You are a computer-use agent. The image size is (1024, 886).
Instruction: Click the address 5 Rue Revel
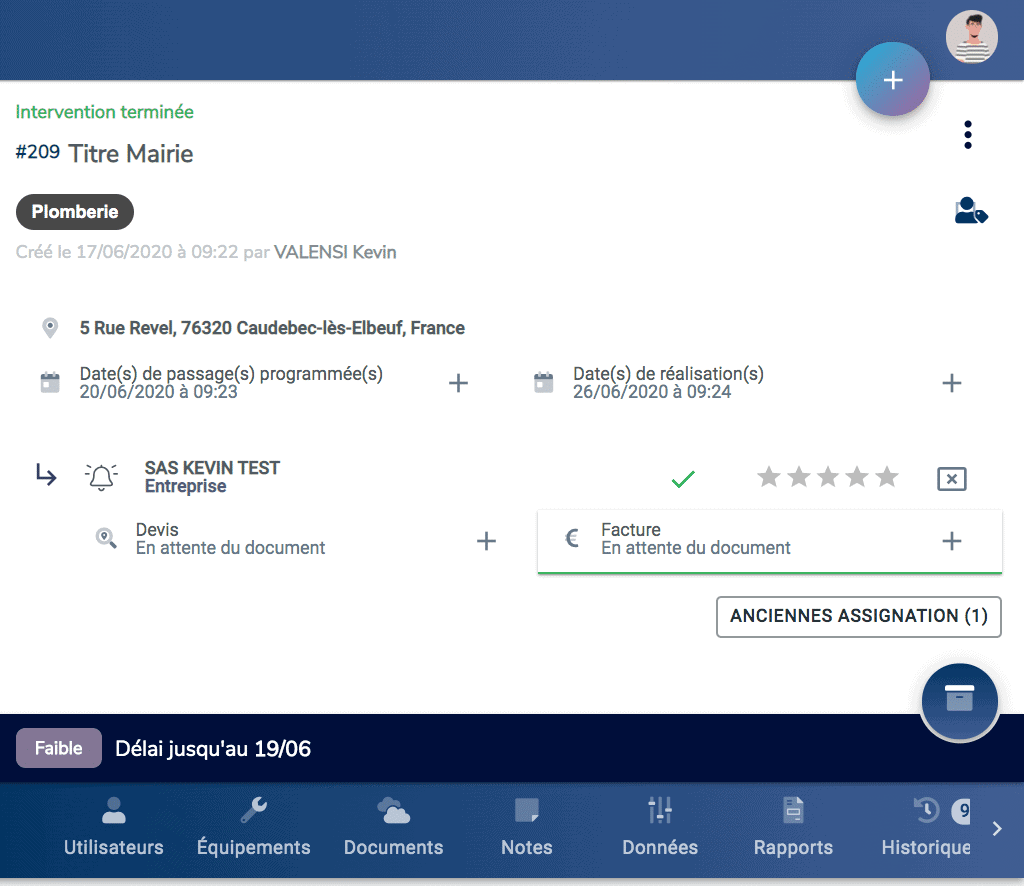[x=272, y=328]
